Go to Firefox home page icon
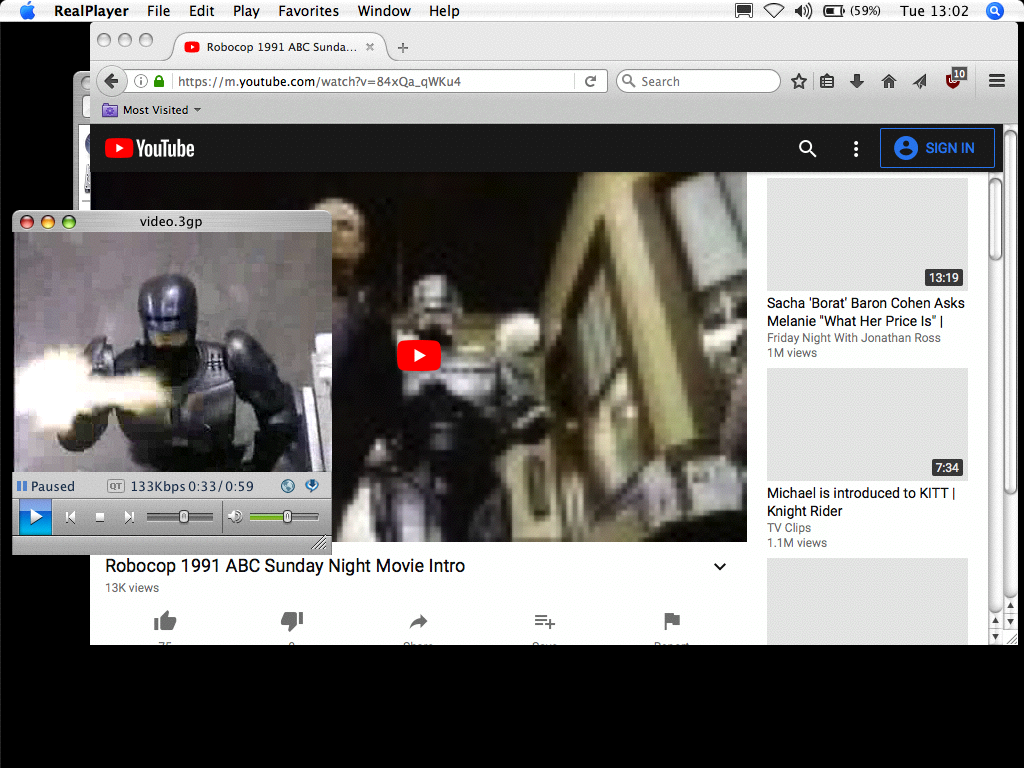This screenshot has width=1024, height=768. [889, 81]
